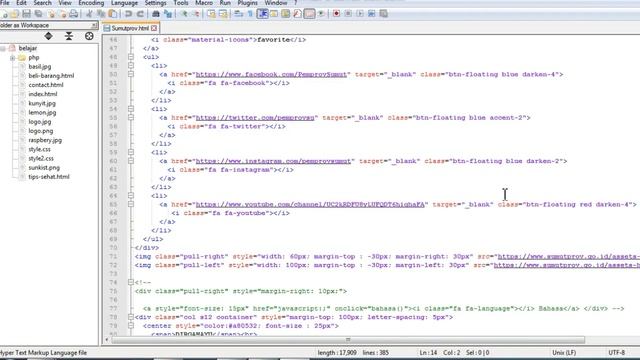Click the Print toolbar icon
This screenshot has width=640, height=360.
pyautogui.click(x=73, y=14)
